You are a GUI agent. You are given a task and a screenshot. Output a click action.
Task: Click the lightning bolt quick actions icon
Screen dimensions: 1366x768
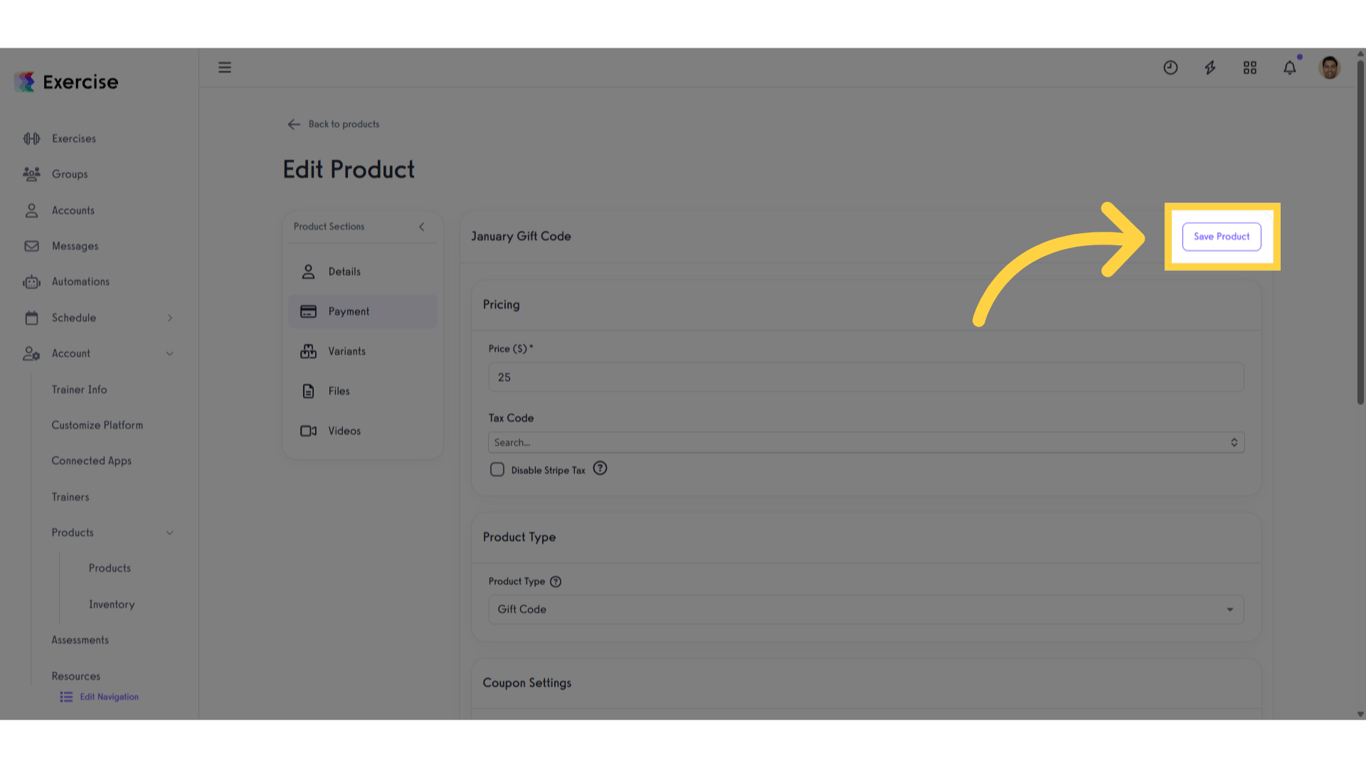pos(1210,67)
